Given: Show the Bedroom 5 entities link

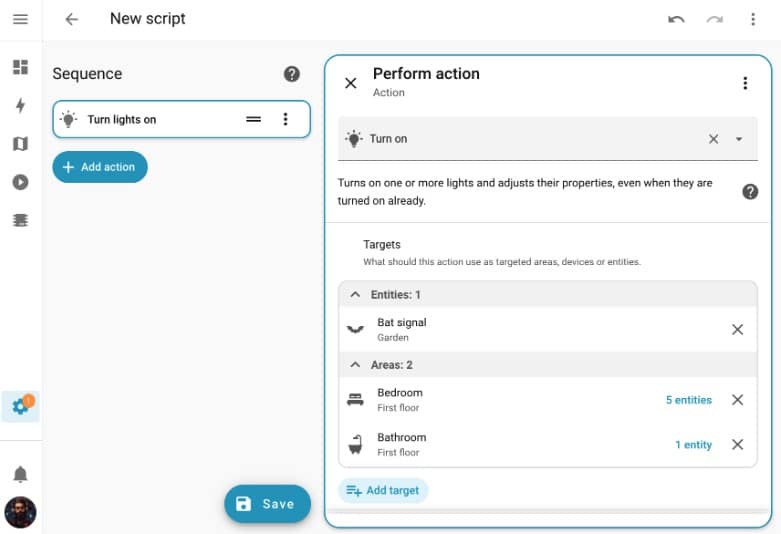Looking at the screenshot, I should 688,400.
